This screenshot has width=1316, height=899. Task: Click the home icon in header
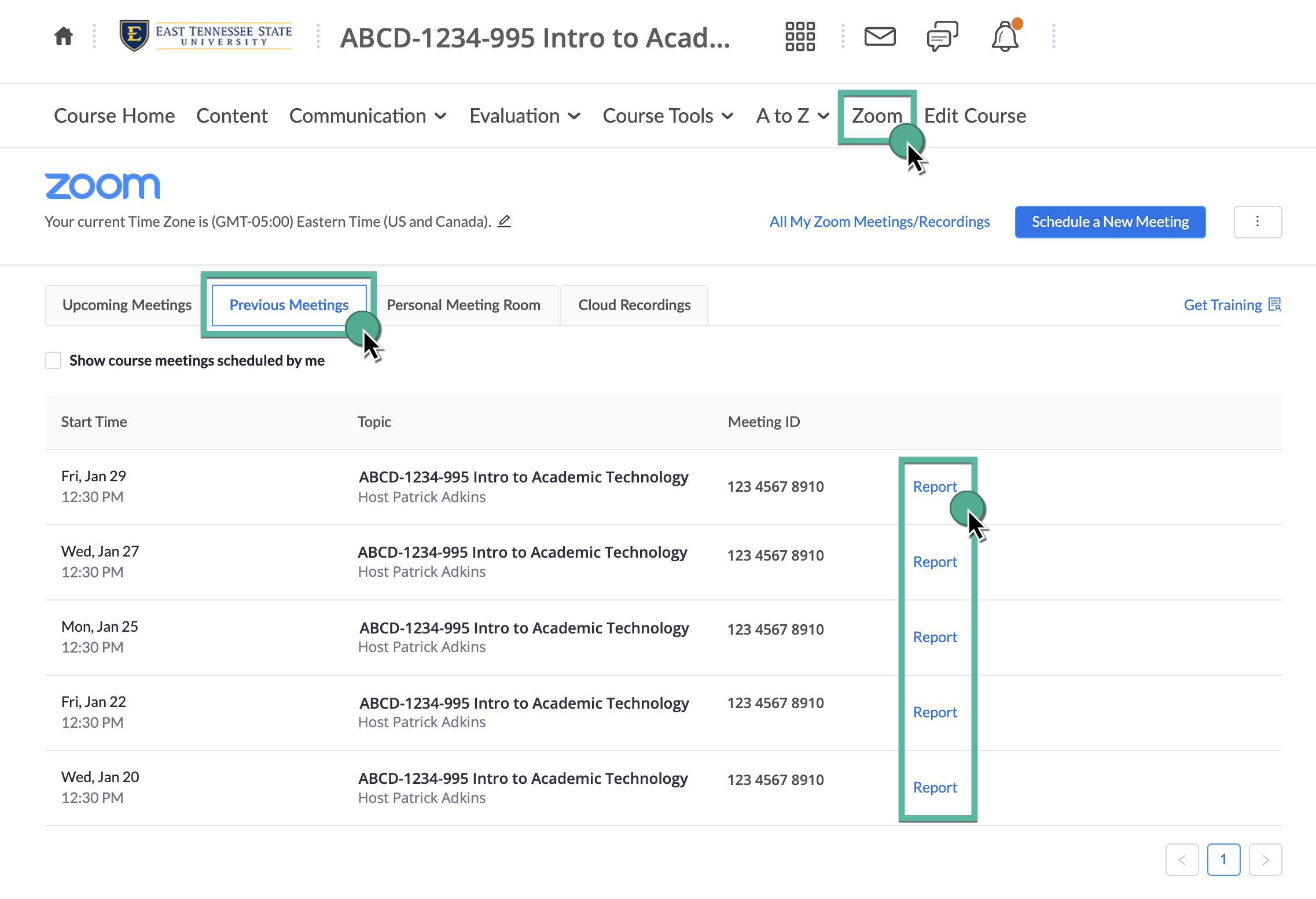[x=64, y=36]
